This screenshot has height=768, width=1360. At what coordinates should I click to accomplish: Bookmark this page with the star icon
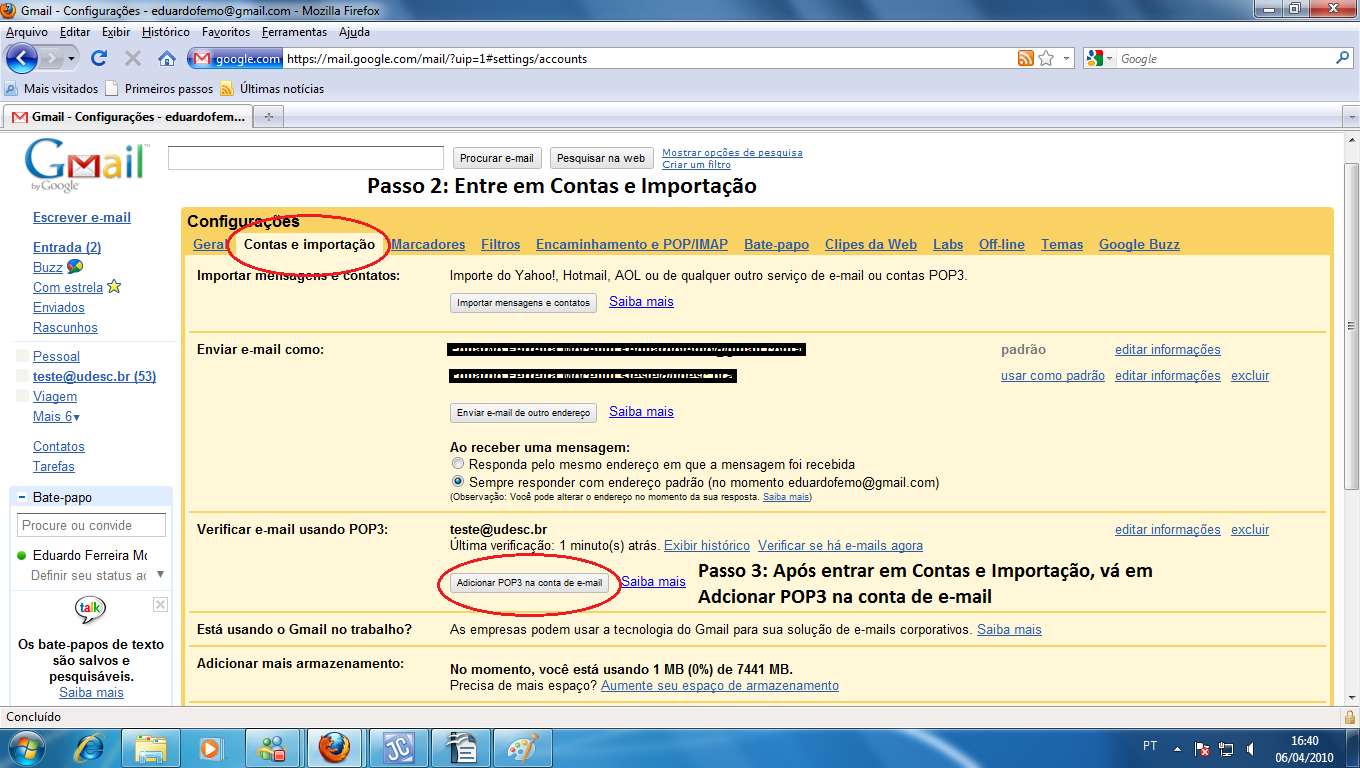tap(1046, 58)
